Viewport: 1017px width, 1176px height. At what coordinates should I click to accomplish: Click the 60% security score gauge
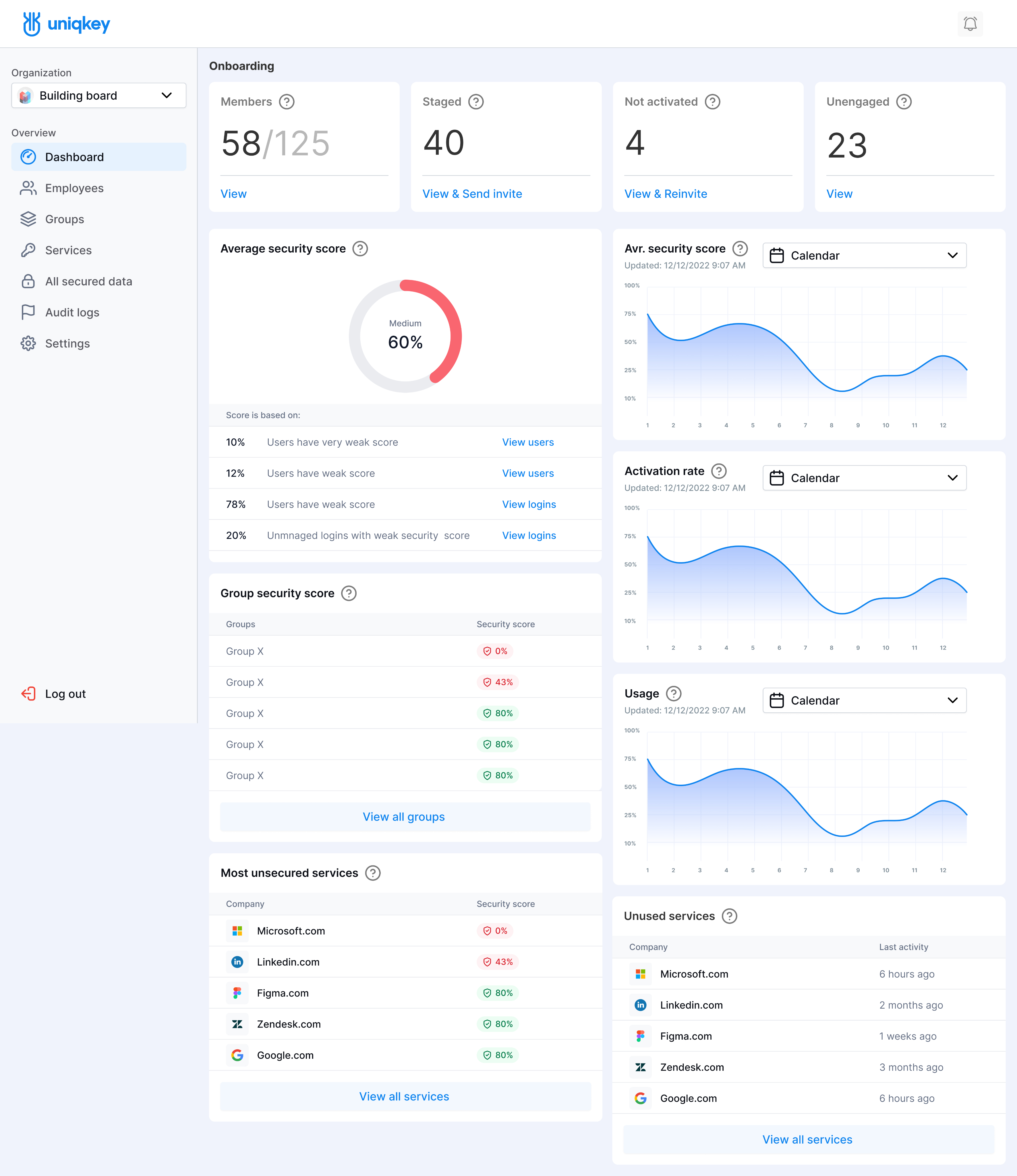405,336
